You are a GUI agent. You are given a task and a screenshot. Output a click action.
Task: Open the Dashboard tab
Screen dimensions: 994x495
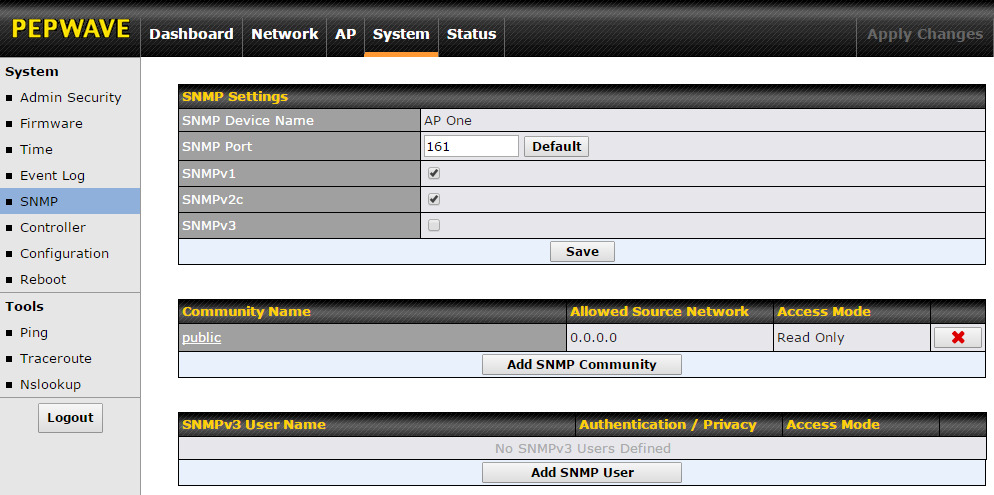(191, 34)
